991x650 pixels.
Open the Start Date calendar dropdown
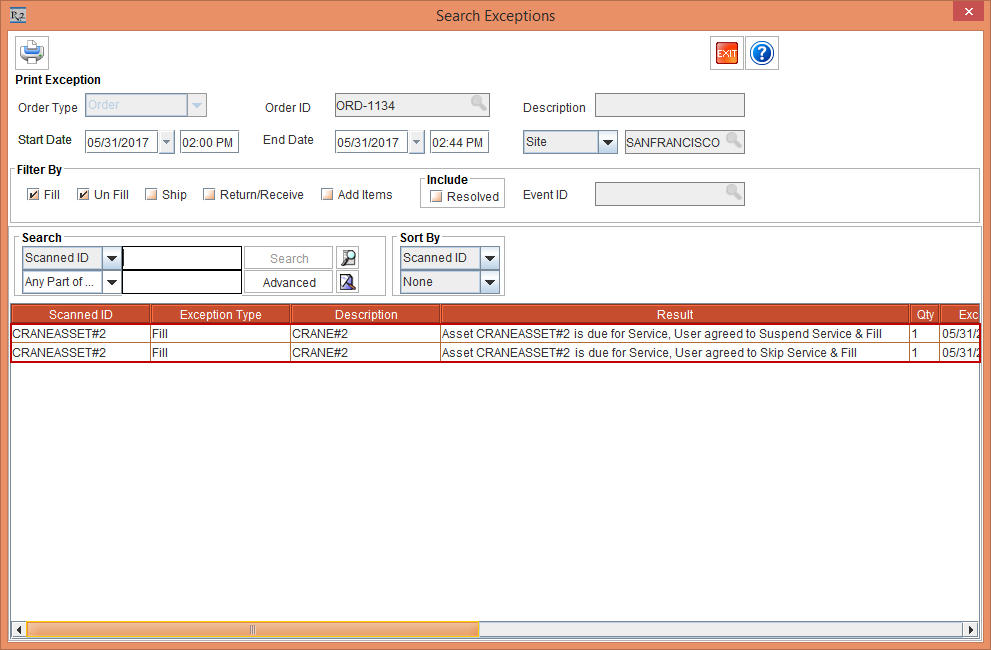coord(166,142)
